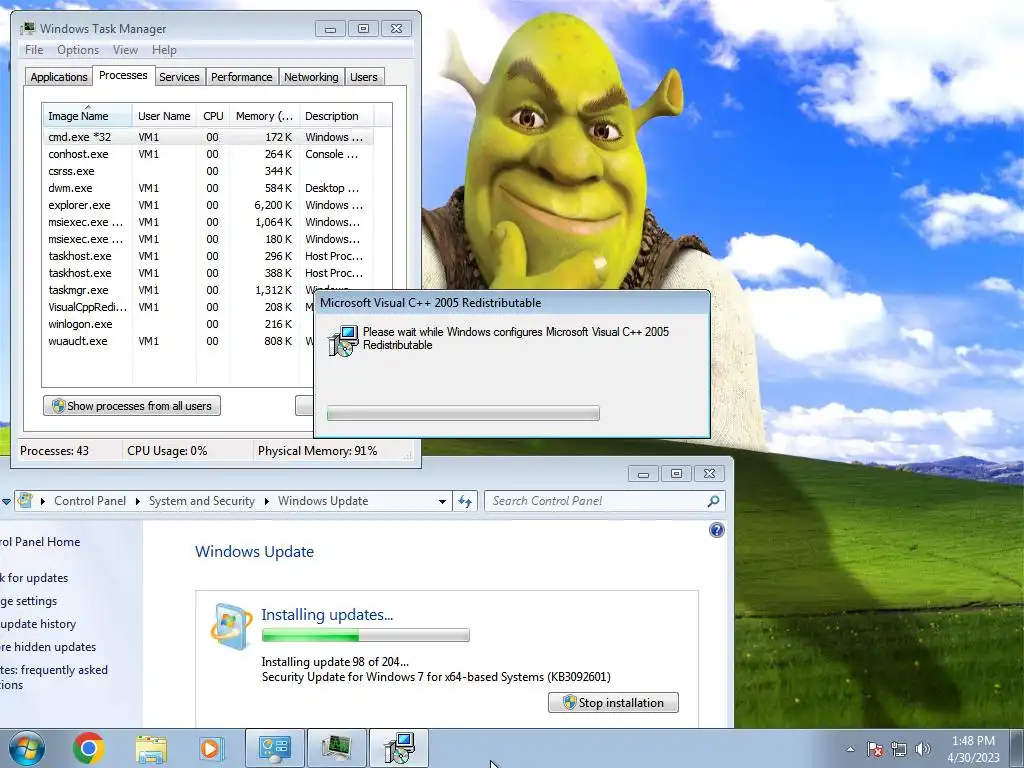Switch to Task Manager taskbar button
The width and height of the screenshot is (1024, 768).
click(336, 748)
